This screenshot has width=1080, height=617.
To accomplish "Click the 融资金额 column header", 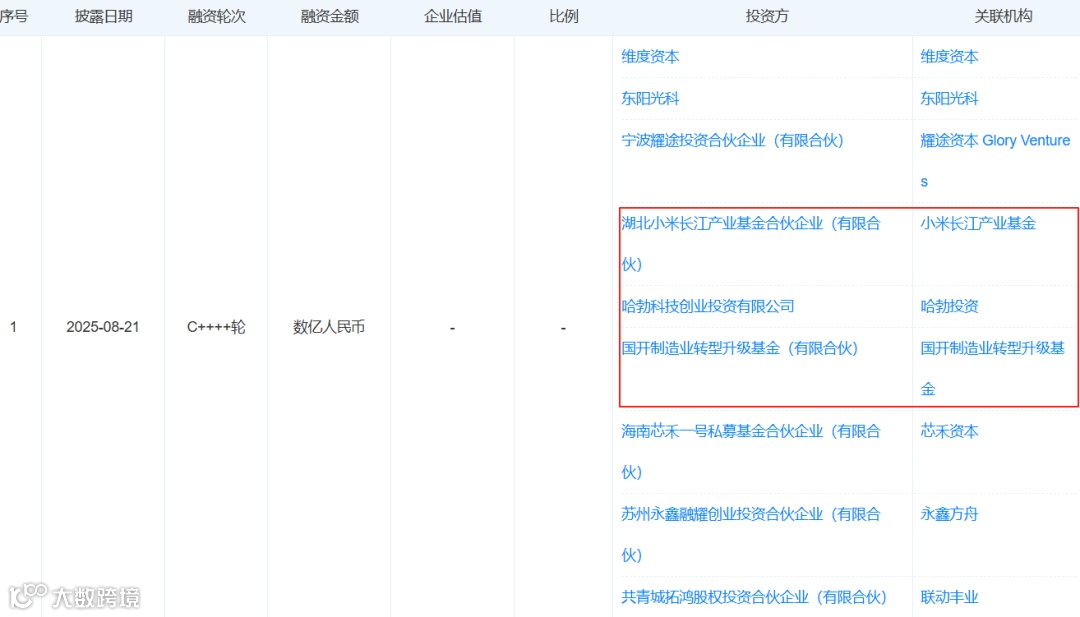I will tap(329, 17).
